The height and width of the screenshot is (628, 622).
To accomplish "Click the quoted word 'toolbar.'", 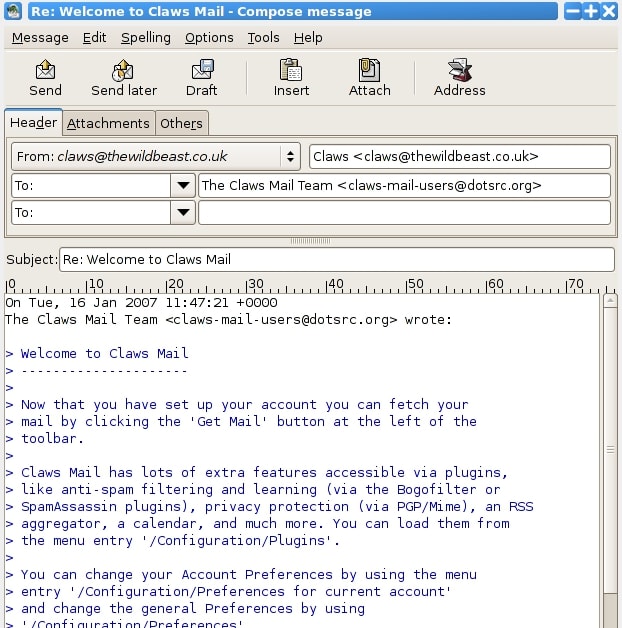I will 52,439.
